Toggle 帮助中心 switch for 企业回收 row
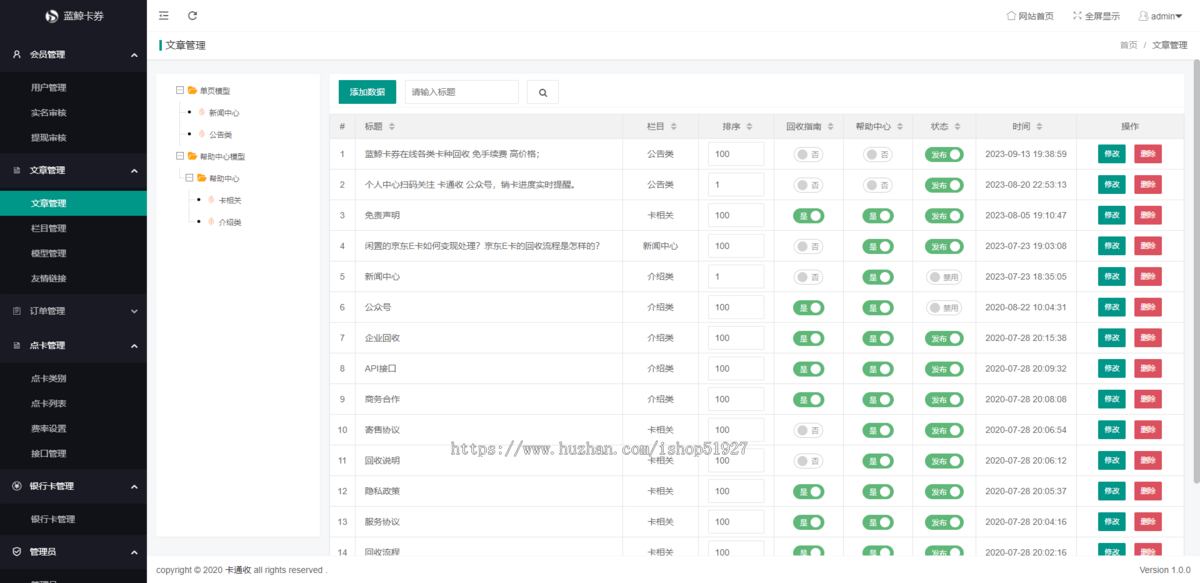The width and height of the screenshot is (1200, 583). pos(878,338)
